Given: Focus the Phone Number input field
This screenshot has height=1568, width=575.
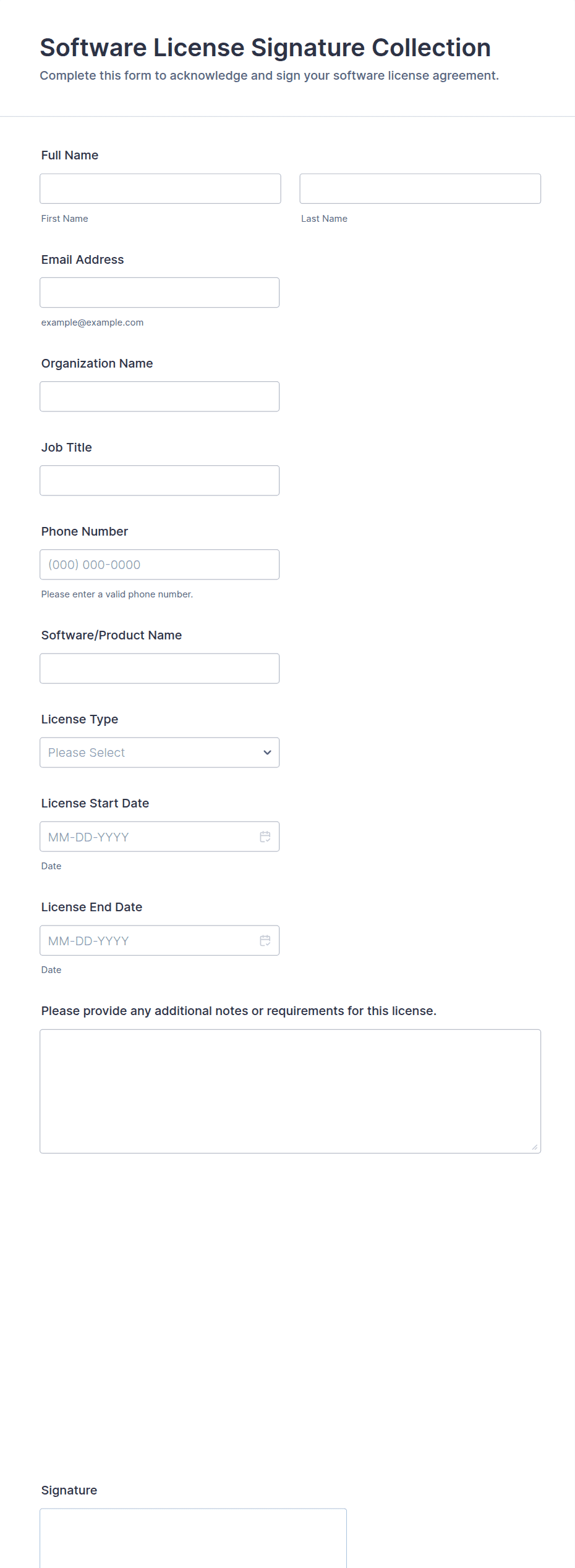Looking at the screenshot, I should pos(160,565).
